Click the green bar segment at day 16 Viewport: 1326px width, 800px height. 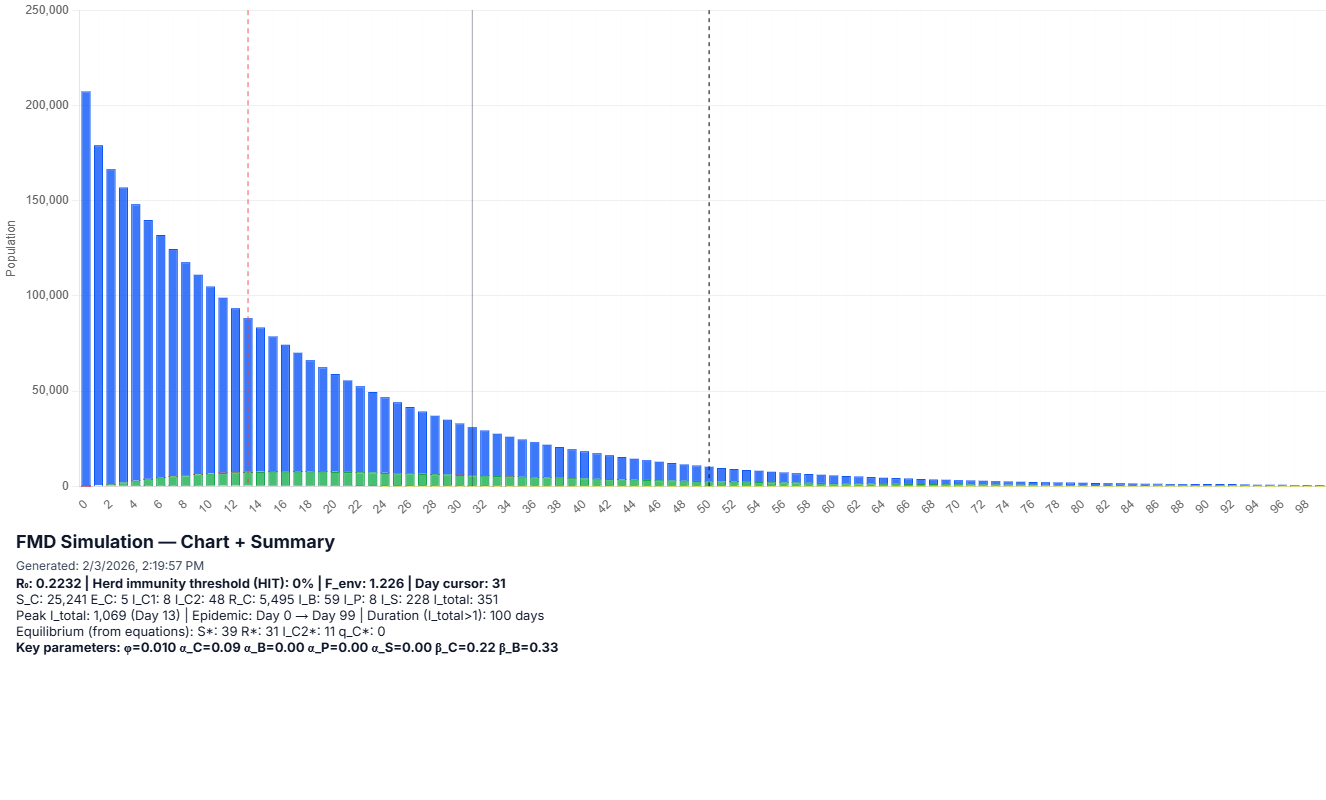[x=285, y=478]
